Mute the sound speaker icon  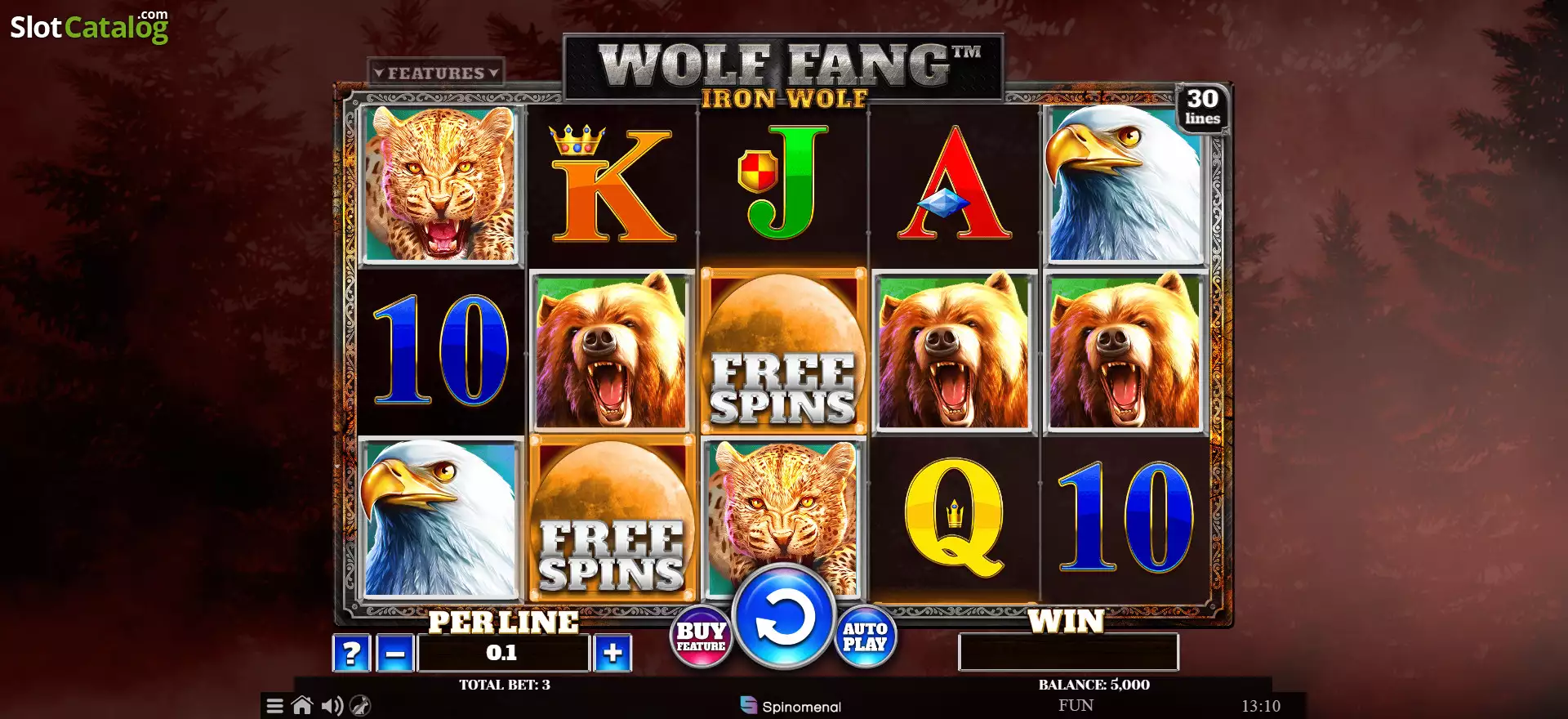click(332, 706)
